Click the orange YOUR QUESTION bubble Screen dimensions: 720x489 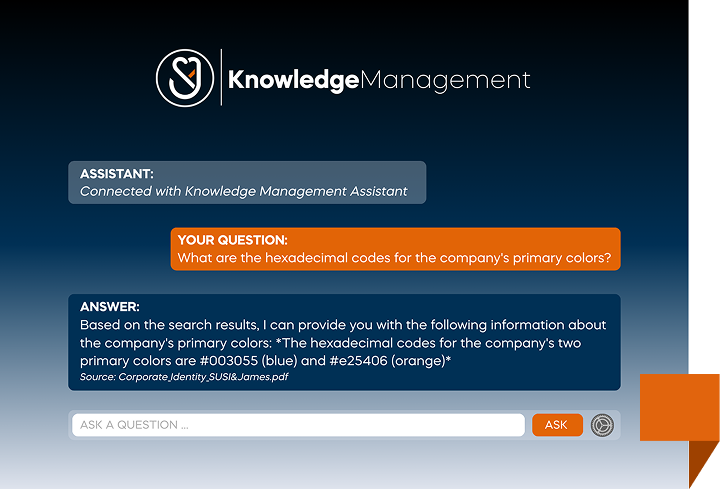[395, 249]
